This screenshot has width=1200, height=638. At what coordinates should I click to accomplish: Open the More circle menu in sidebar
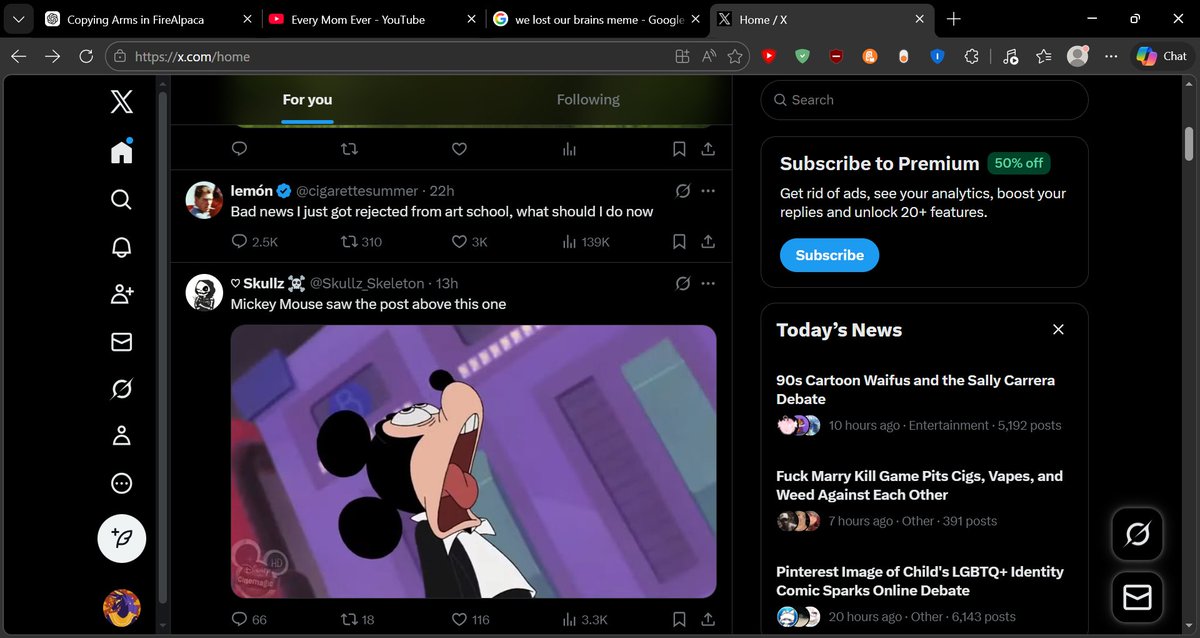tap(121, 484)
